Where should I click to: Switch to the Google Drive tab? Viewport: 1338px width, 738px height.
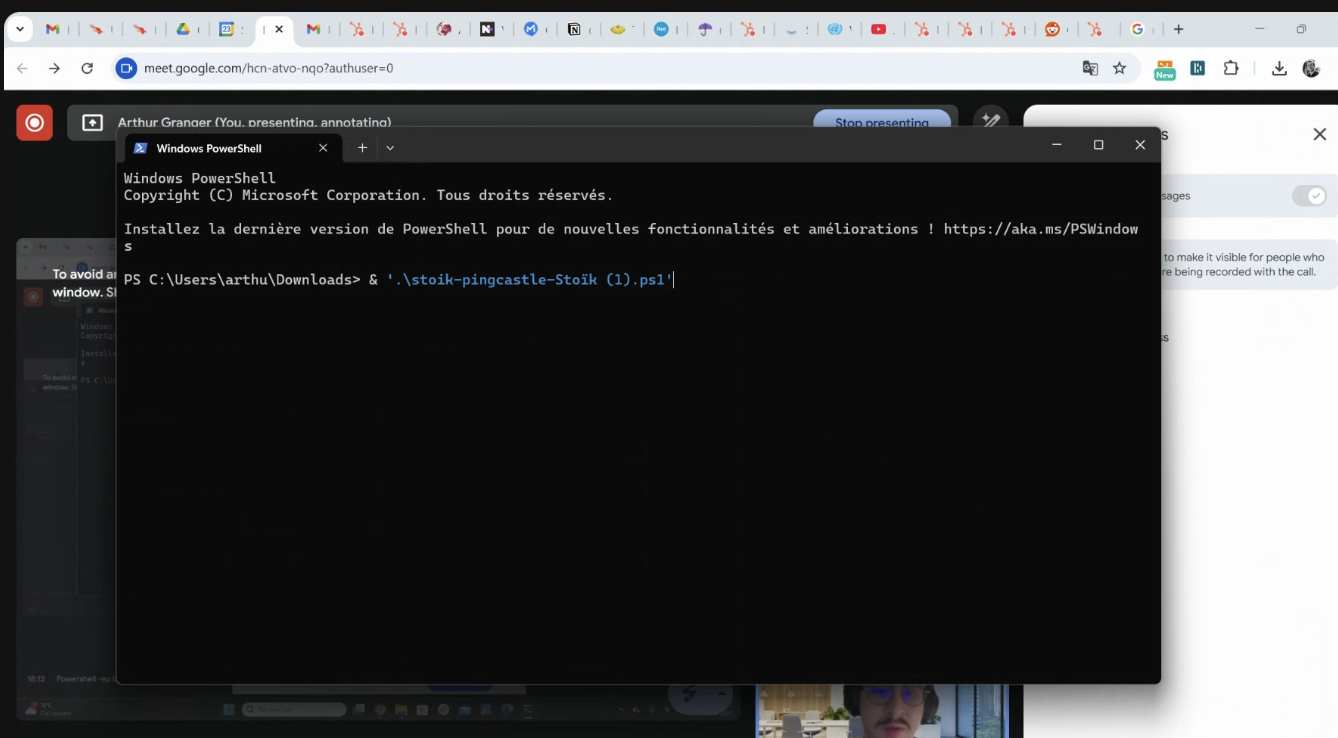[x=183, y=29]
